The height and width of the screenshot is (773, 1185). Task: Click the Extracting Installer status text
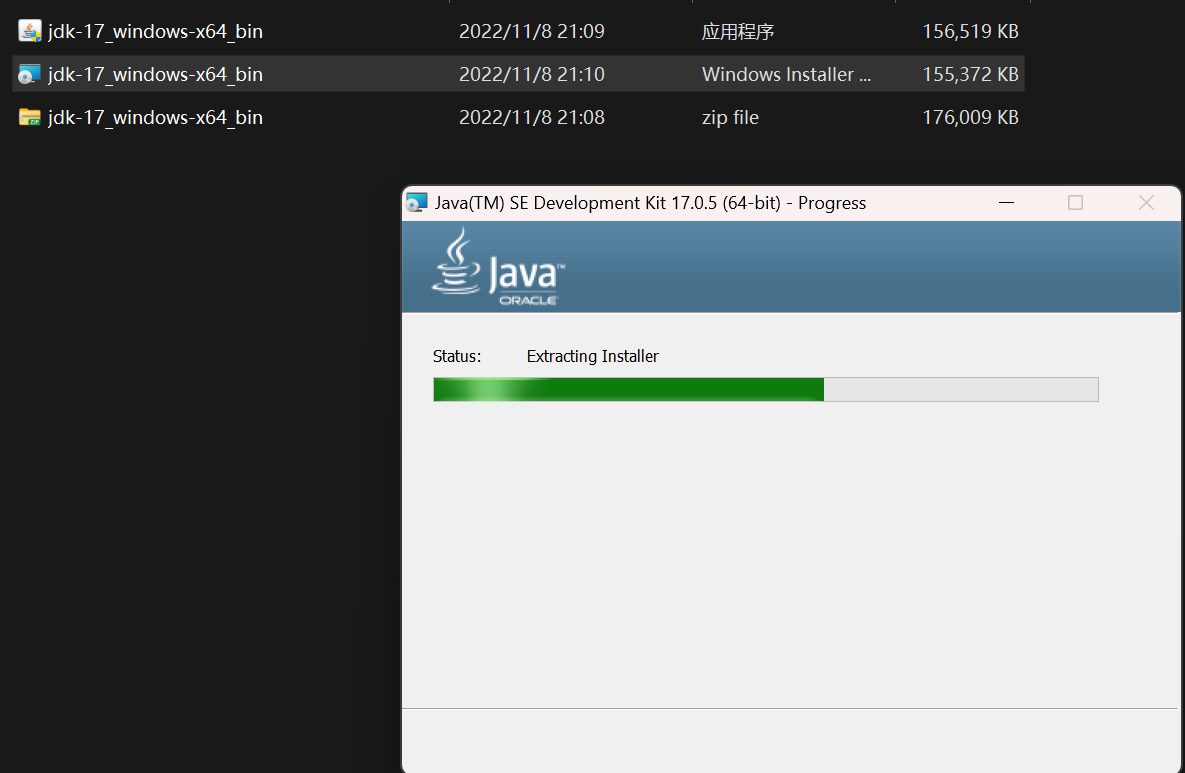coord(592,357)
